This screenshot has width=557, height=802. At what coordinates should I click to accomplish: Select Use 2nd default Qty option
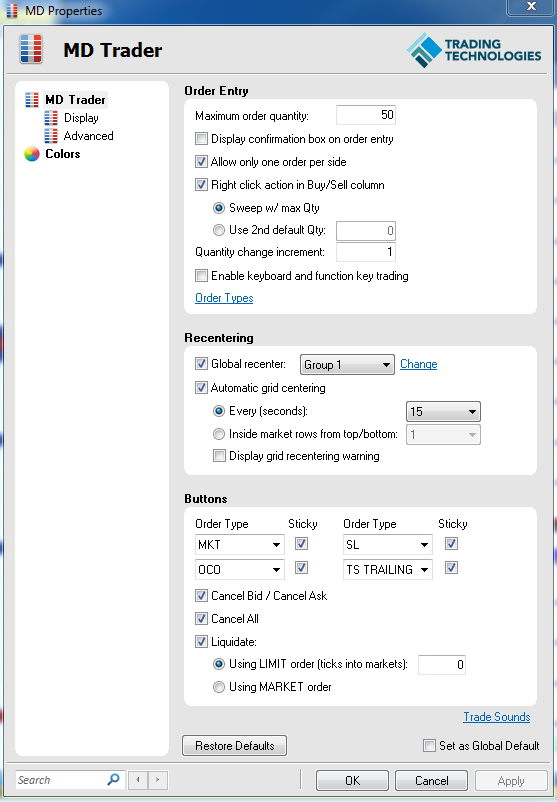[219, 230]
